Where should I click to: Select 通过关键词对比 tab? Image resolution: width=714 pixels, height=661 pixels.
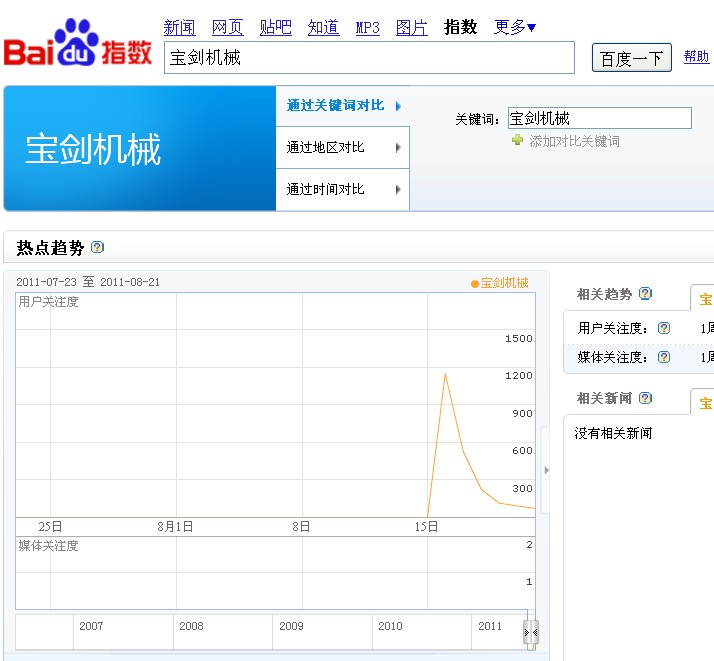tap(342, 106)
